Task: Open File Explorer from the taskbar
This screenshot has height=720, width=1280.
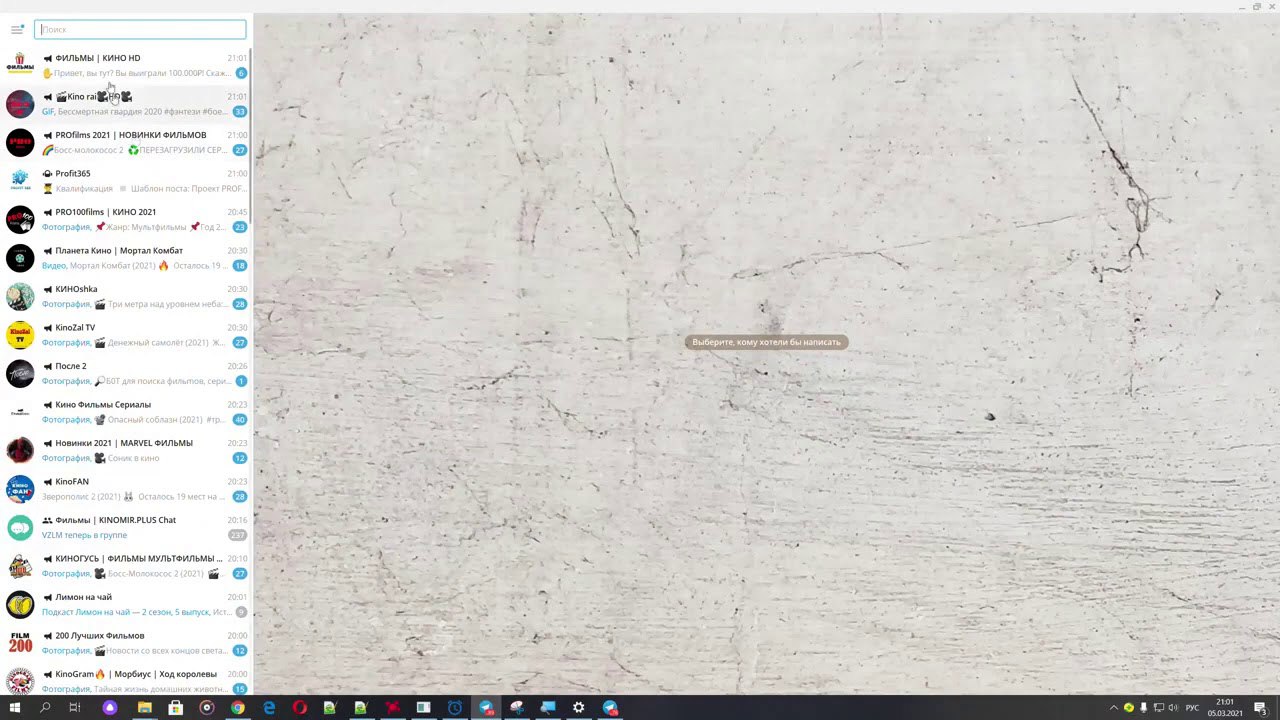Action: pyautogui.click(x=144, y=708)
